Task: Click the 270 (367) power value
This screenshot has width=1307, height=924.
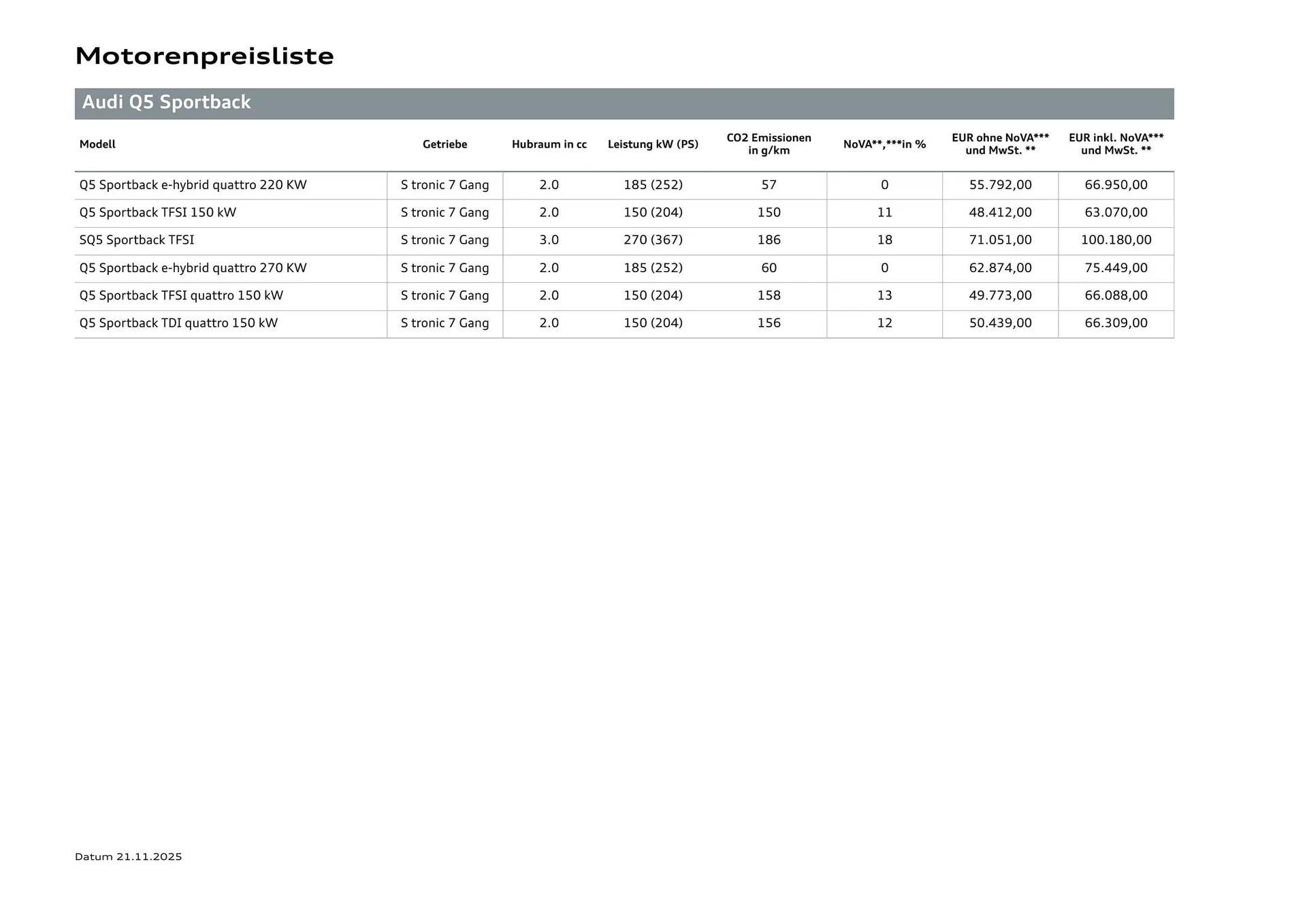Action: [653, 240]
